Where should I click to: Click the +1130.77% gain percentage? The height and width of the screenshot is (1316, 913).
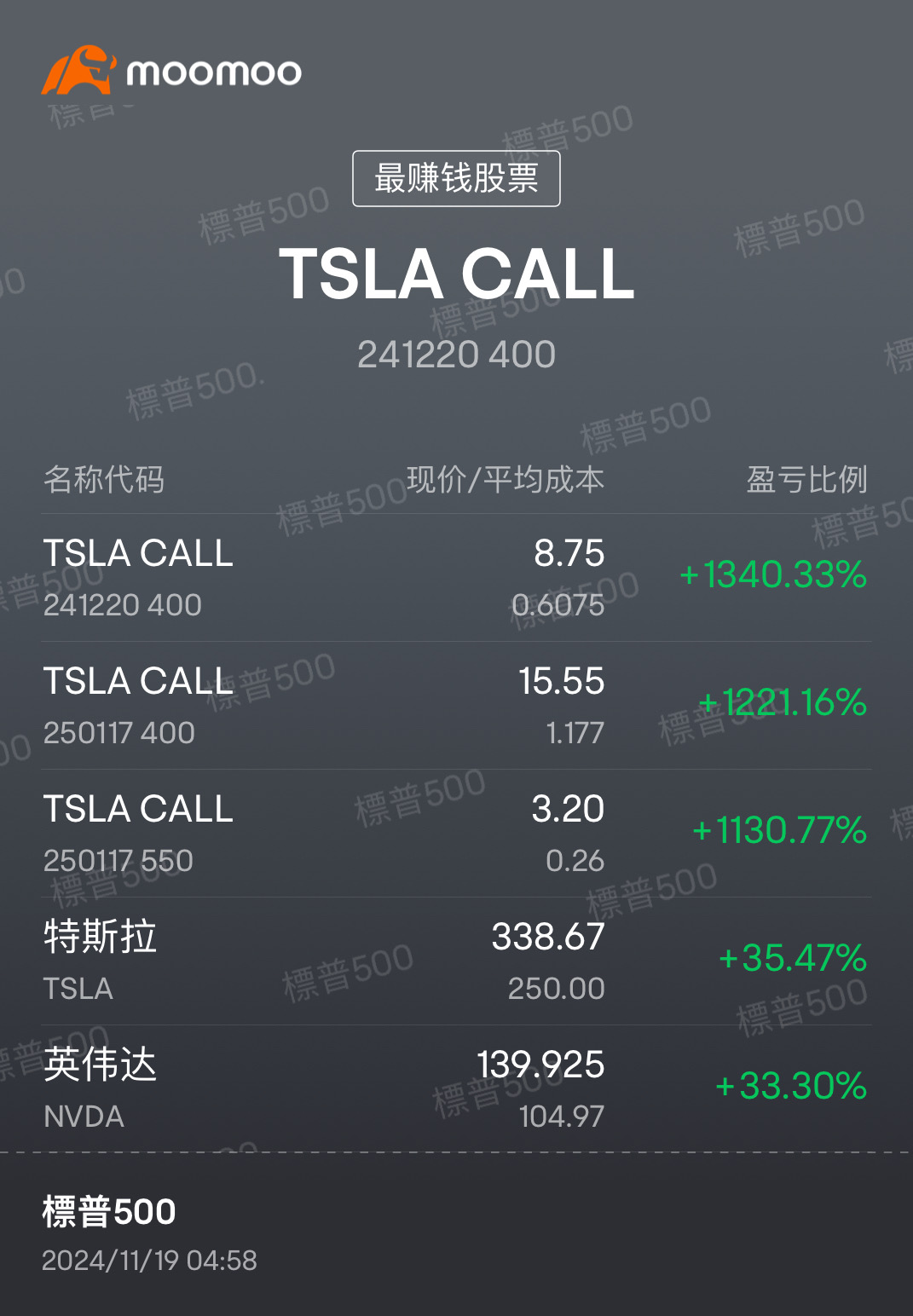[780, 831]
